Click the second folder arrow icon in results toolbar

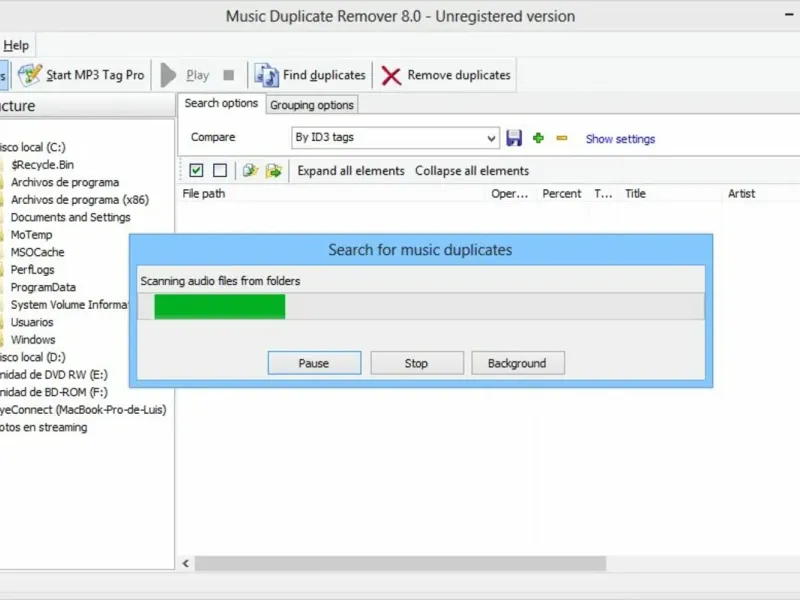point(274,170)
